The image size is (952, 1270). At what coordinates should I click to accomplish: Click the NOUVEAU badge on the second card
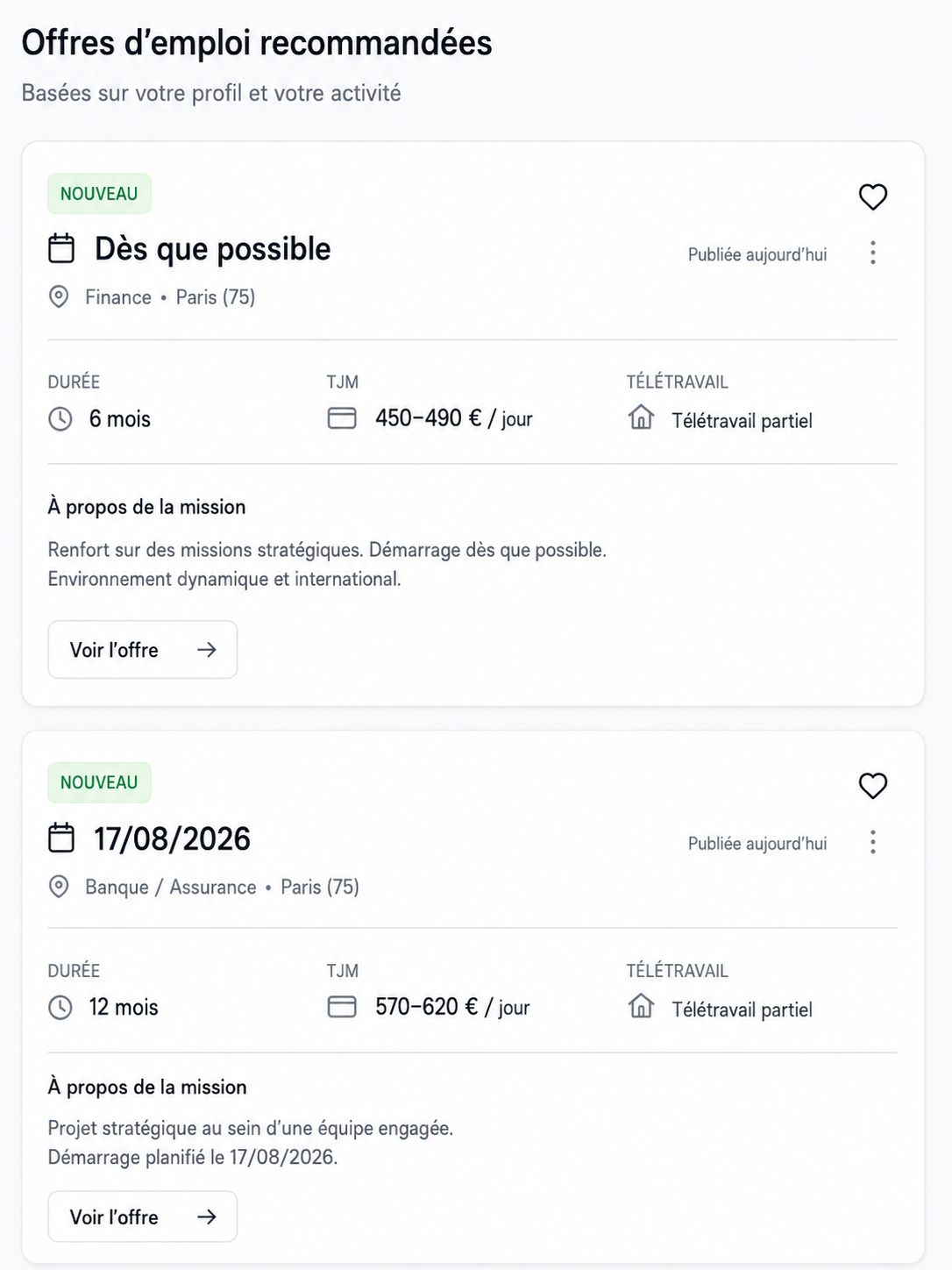point(99,783)
